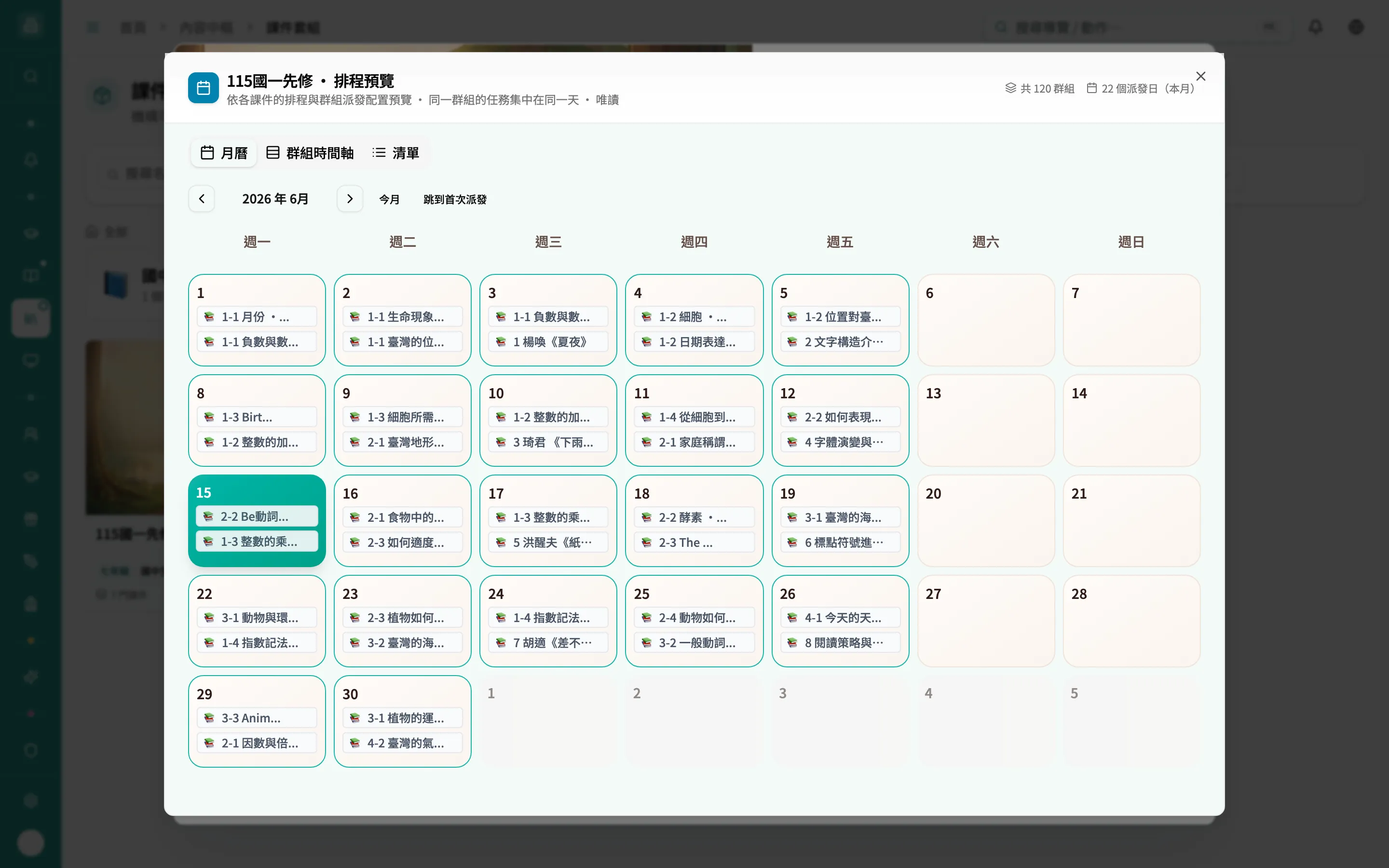
Task: Open task 3 琦君《下雨 on June 10
Action: click(548, 442)
